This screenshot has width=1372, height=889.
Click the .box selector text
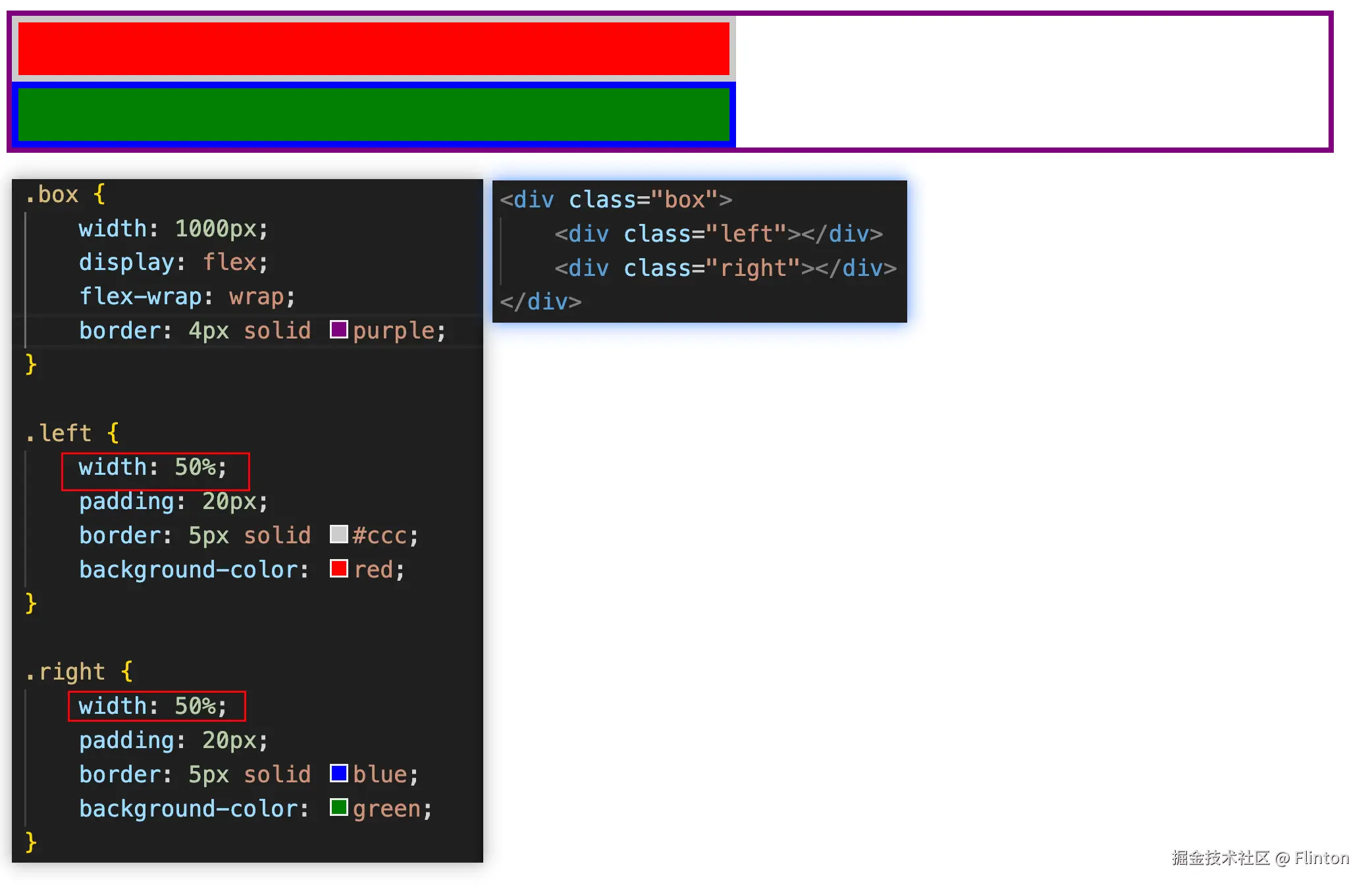coord(53,195)
